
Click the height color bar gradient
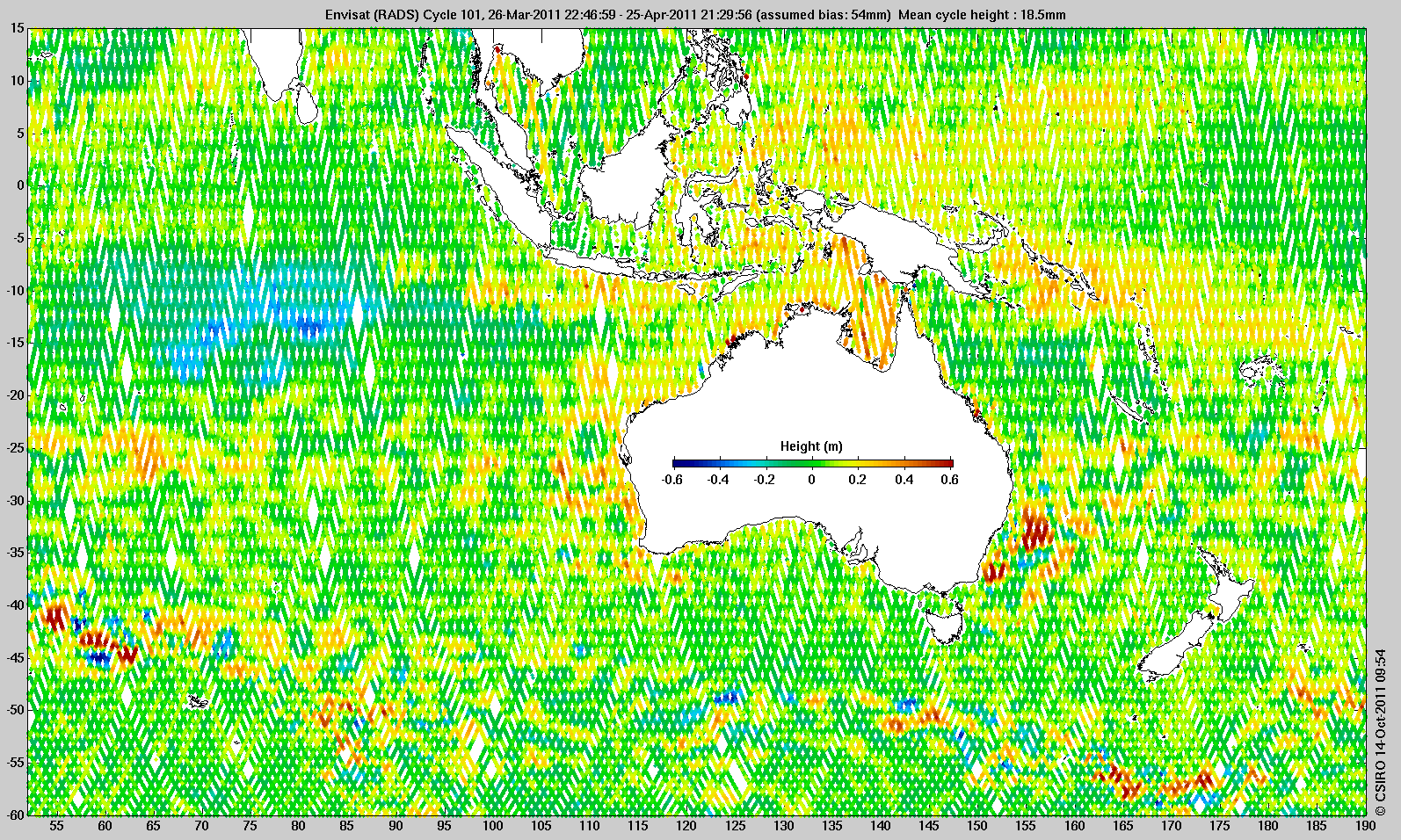pyautogui.click(x=812, y=462)
